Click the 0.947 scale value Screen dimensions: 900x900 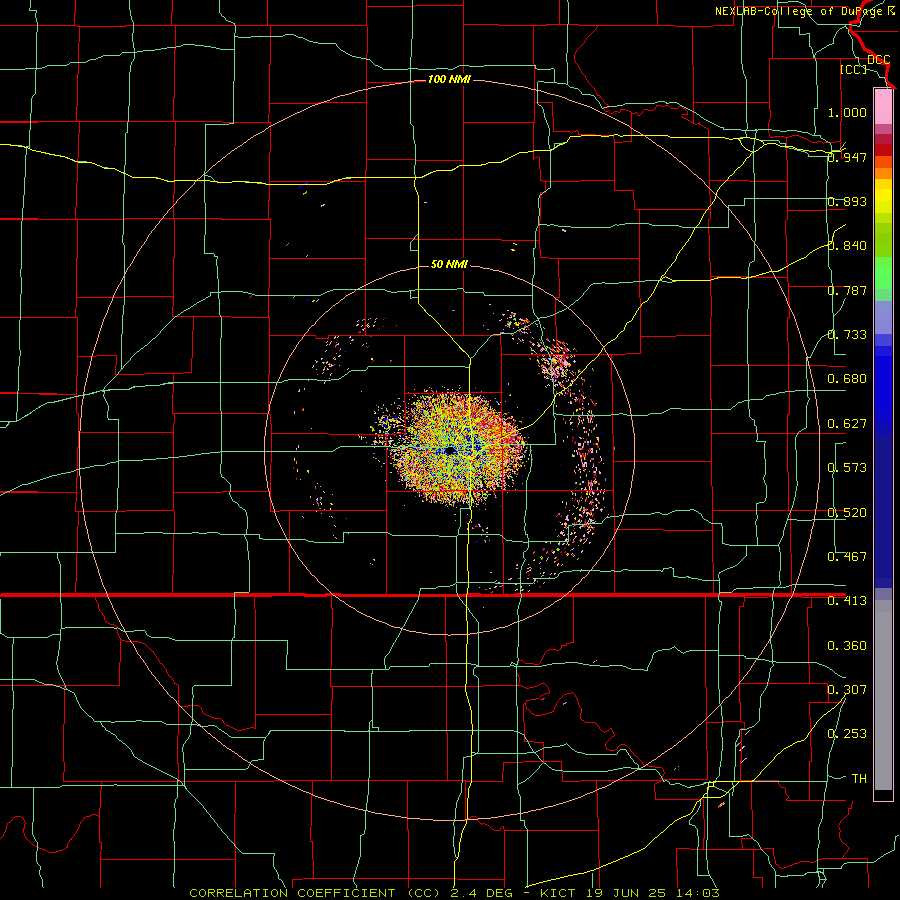point(847,157)
